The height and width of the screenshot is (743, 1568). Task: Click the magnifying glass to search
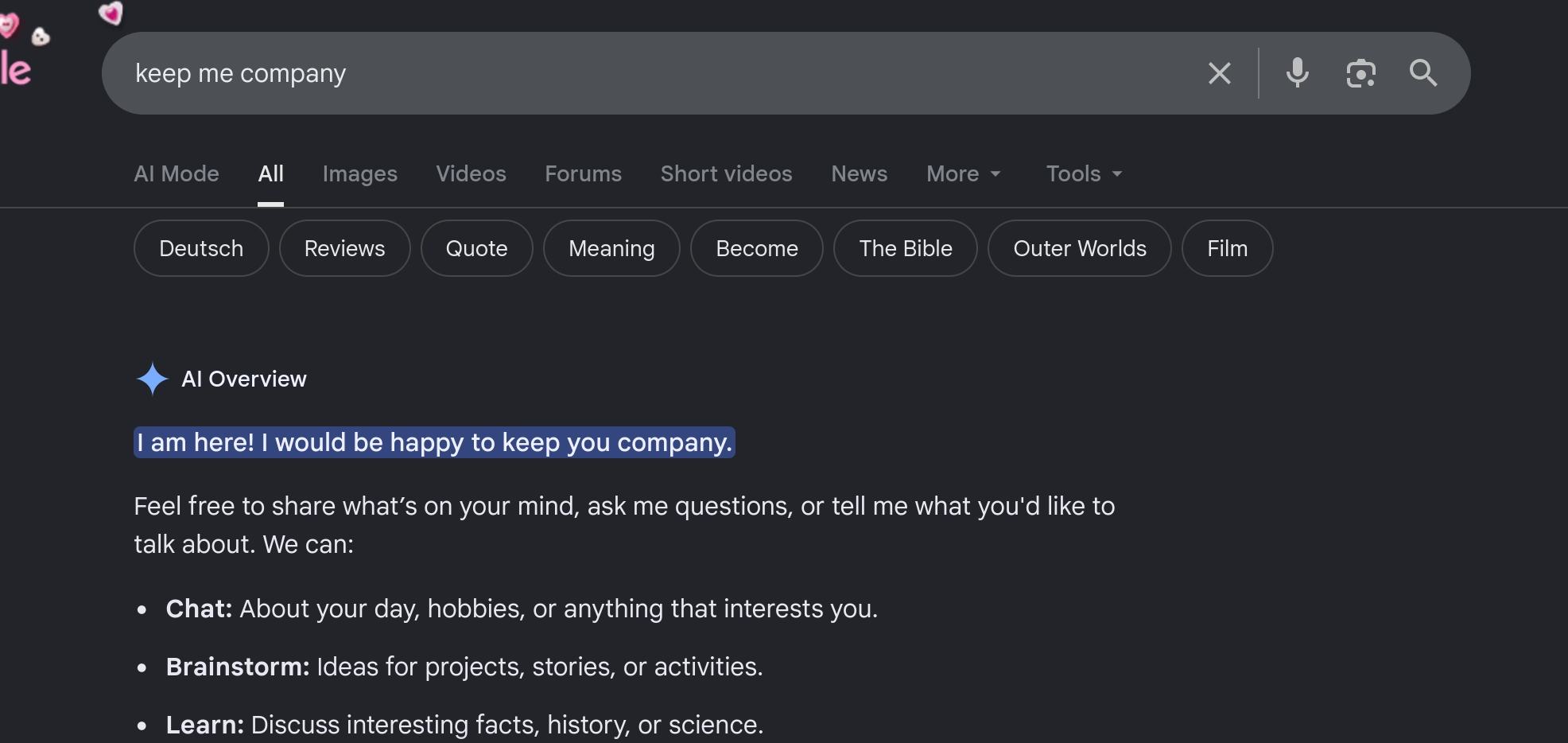click(x=1423, y=73)
